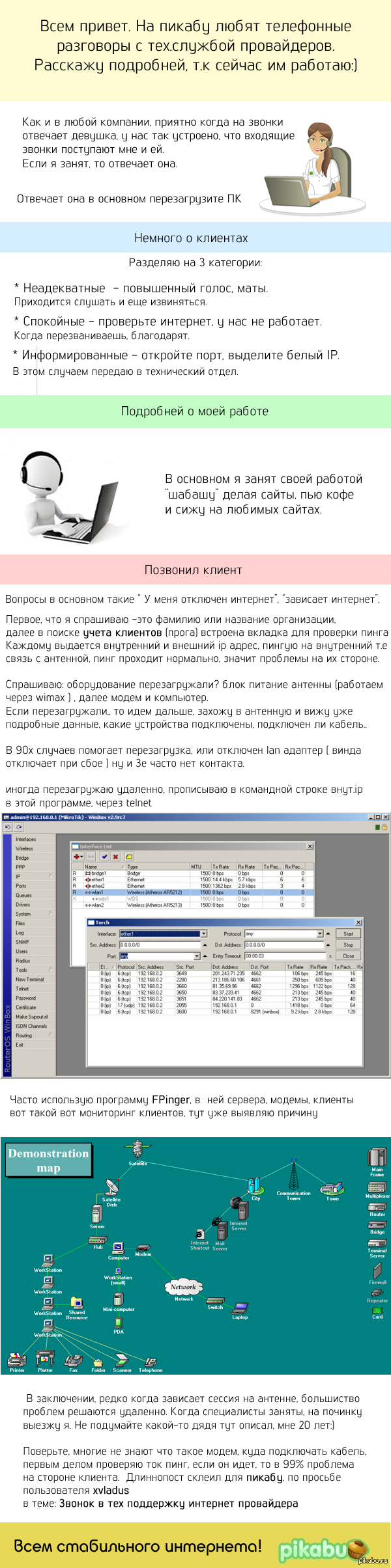The height and width of the screenshot is (1568, 391).
Task: Click the Src. Address input field
Action: (x=160, y=944)
